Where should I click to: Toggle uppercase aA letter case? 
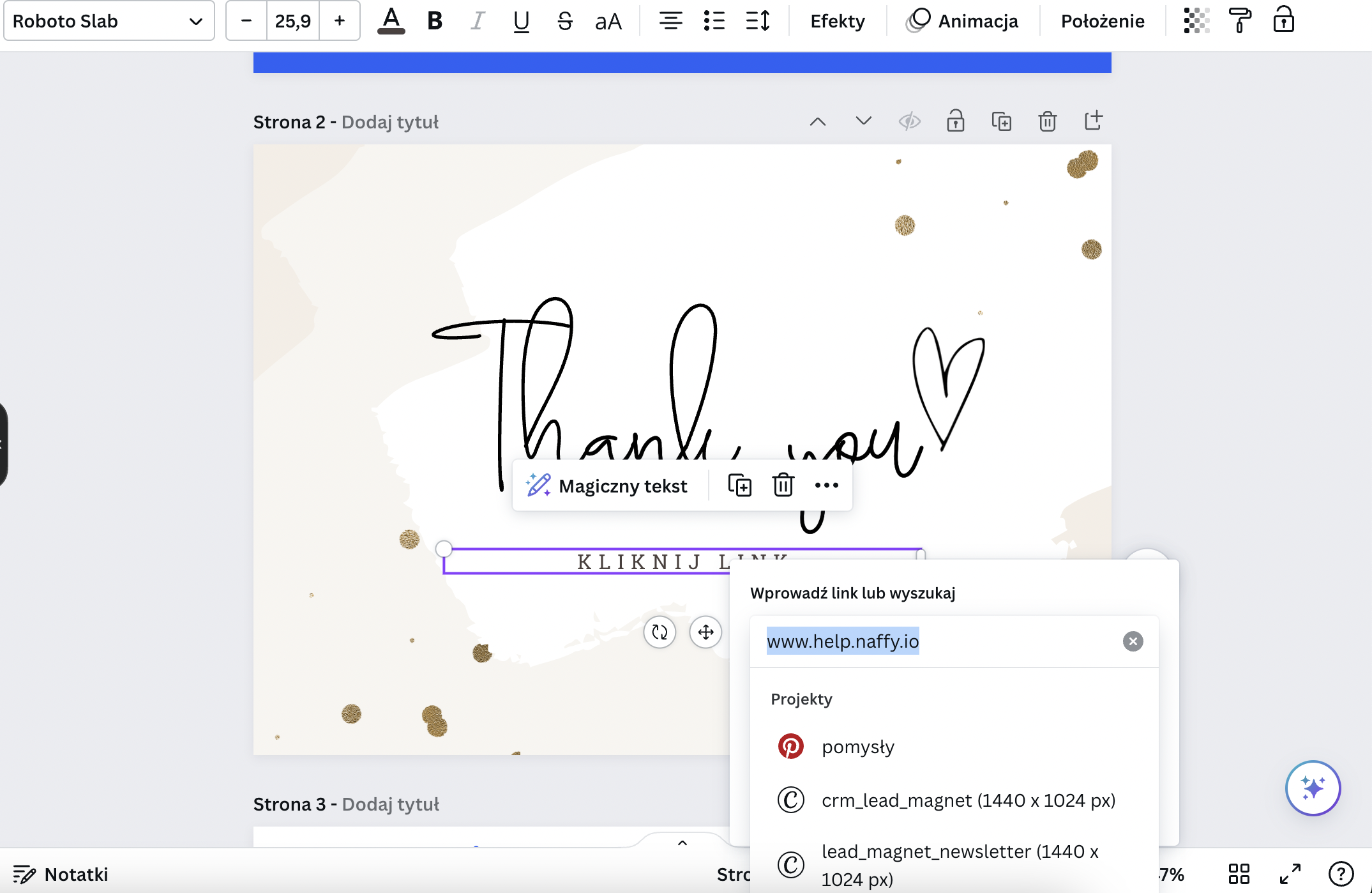[x=608, y=21]
